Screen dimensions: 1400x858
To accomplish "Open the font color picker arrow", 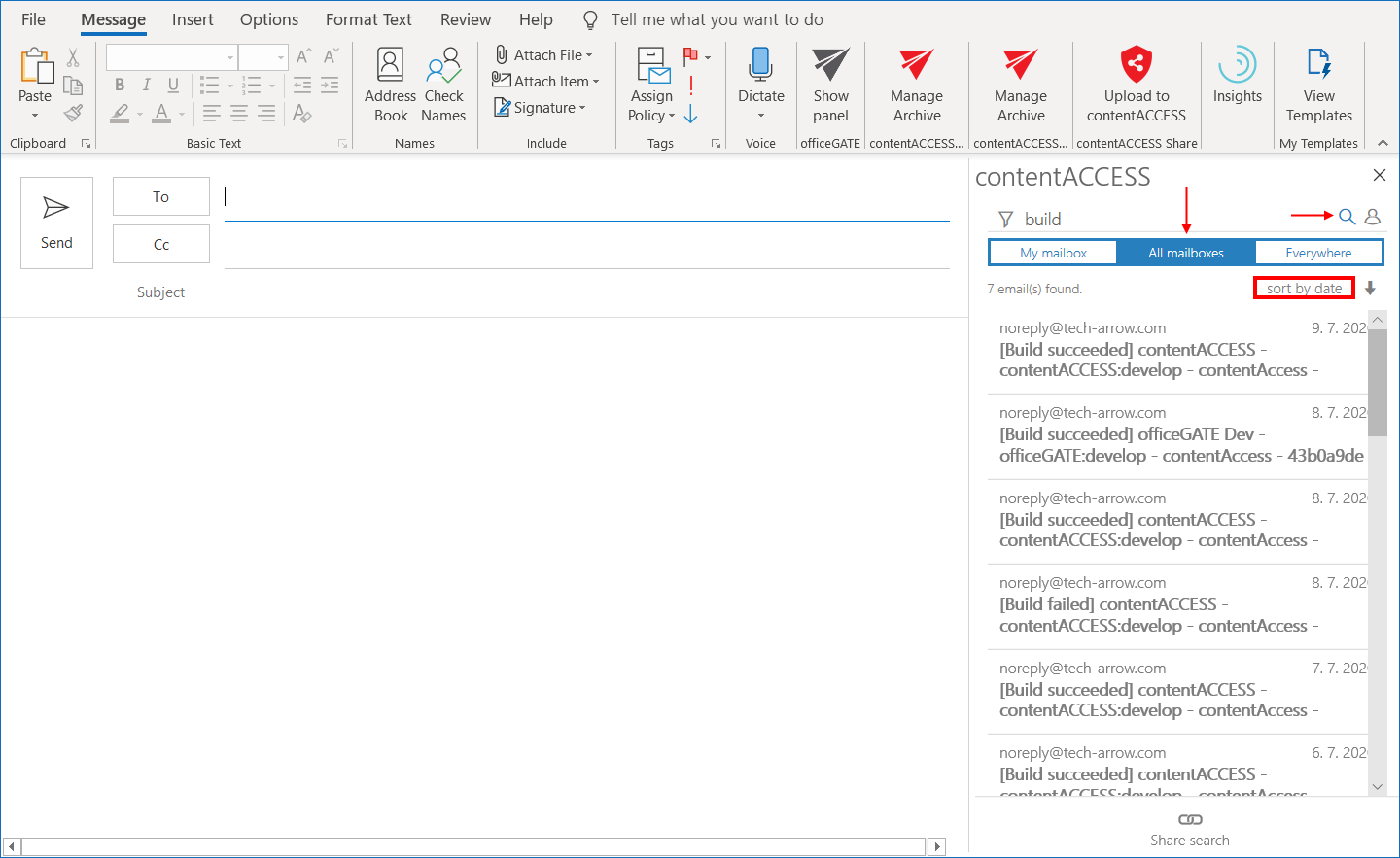I will pyautogui.click(x=182, y=115).
